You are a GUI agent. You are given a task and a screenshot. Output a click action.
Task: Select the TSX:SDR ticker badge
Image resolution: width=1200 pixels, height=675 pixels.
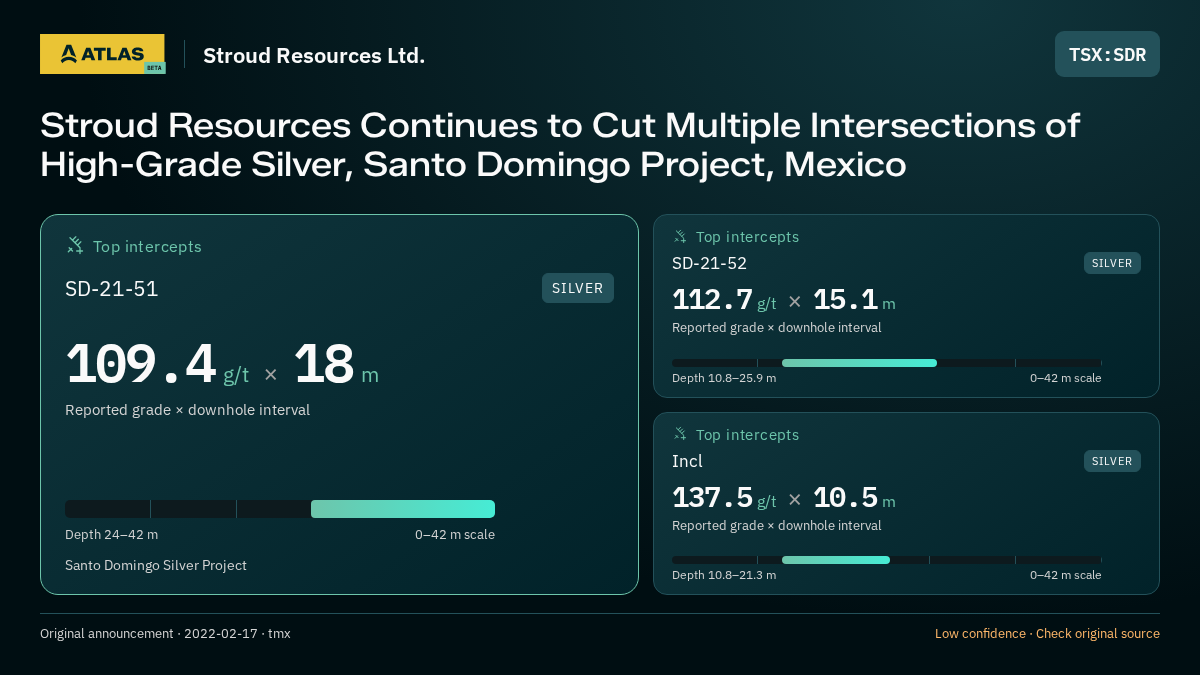tap(1107, 54)
